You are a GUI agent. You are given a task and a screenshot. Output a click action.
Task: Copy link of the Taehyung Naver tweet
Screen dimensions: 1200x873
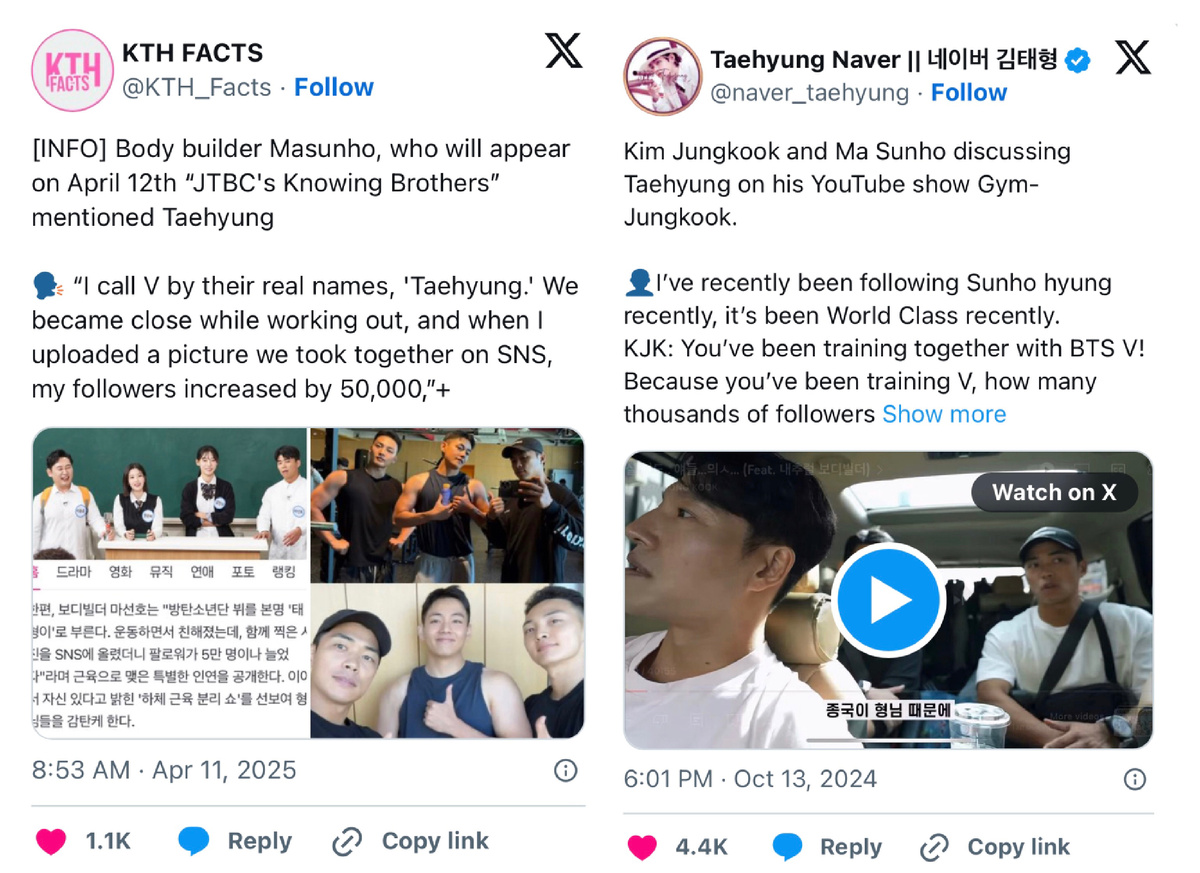click(x=996, y=847)
